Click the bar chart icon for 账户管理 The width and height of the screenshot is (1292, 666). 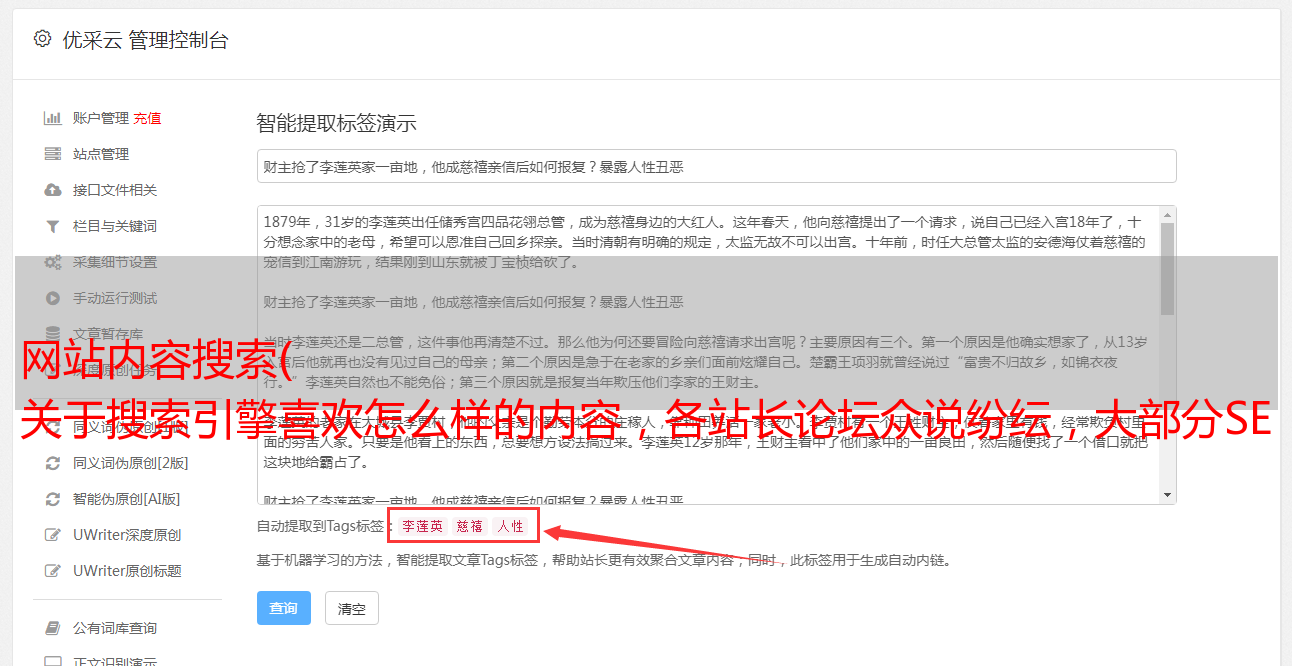[x=53, y=118]
